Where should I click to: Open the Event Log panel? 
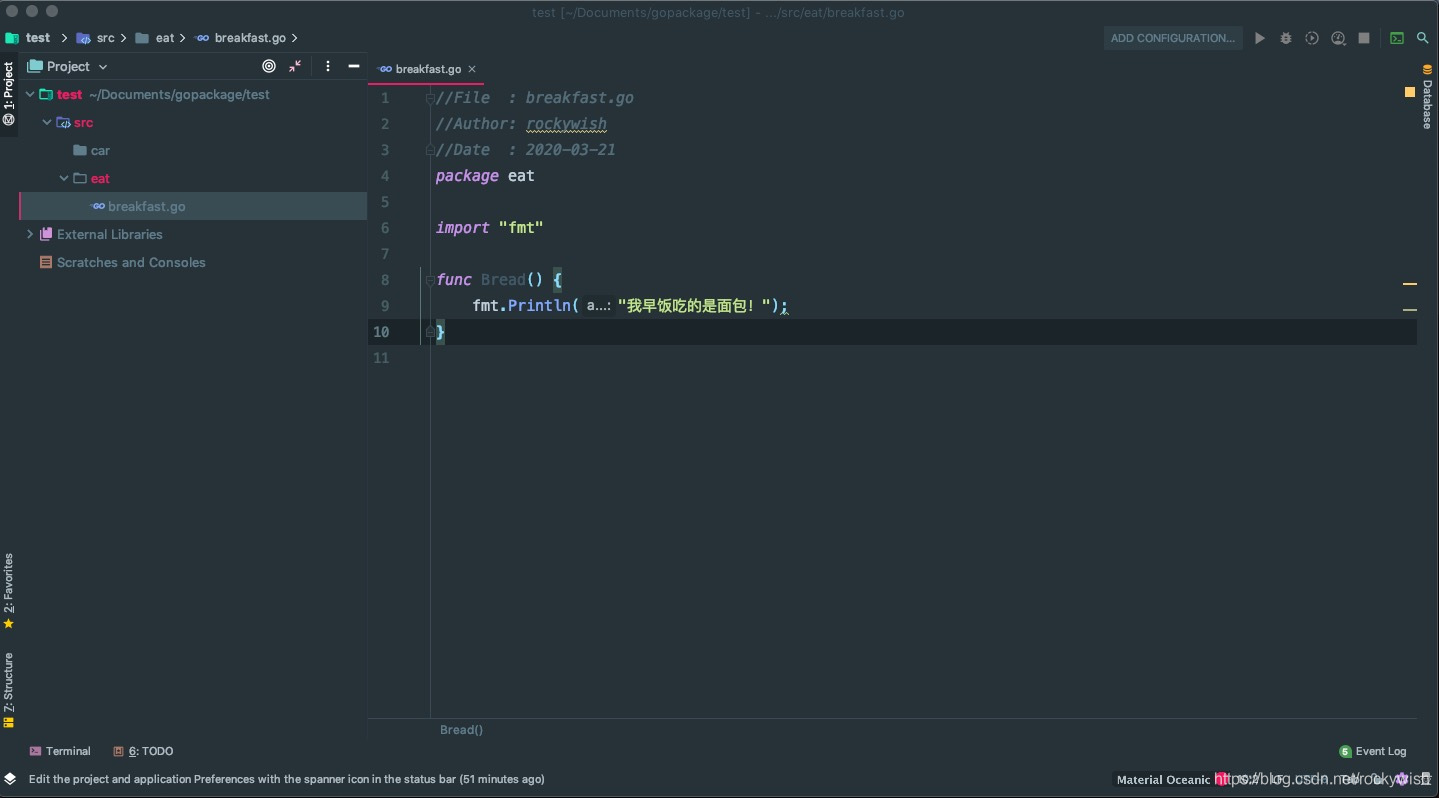[1373, 751]
